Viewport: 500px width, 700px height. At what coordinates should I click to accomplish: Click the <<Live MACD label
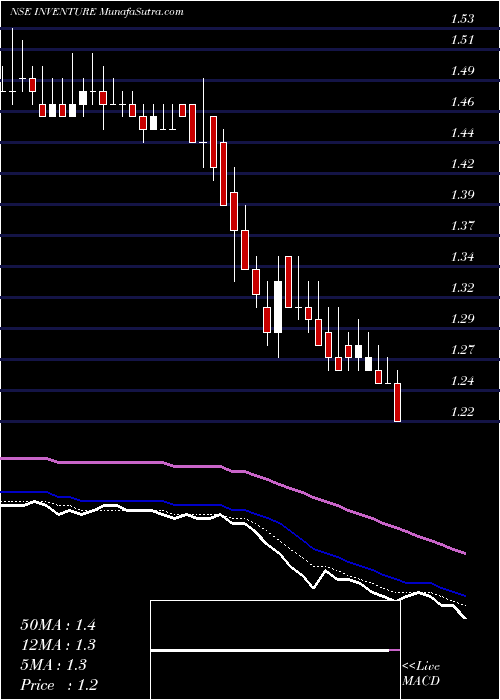pyautogui.click(x=421, y=674)
